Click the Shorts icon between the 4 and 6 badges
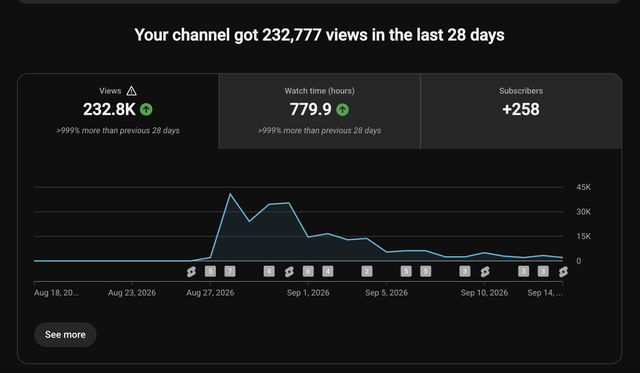 (289, 271)
